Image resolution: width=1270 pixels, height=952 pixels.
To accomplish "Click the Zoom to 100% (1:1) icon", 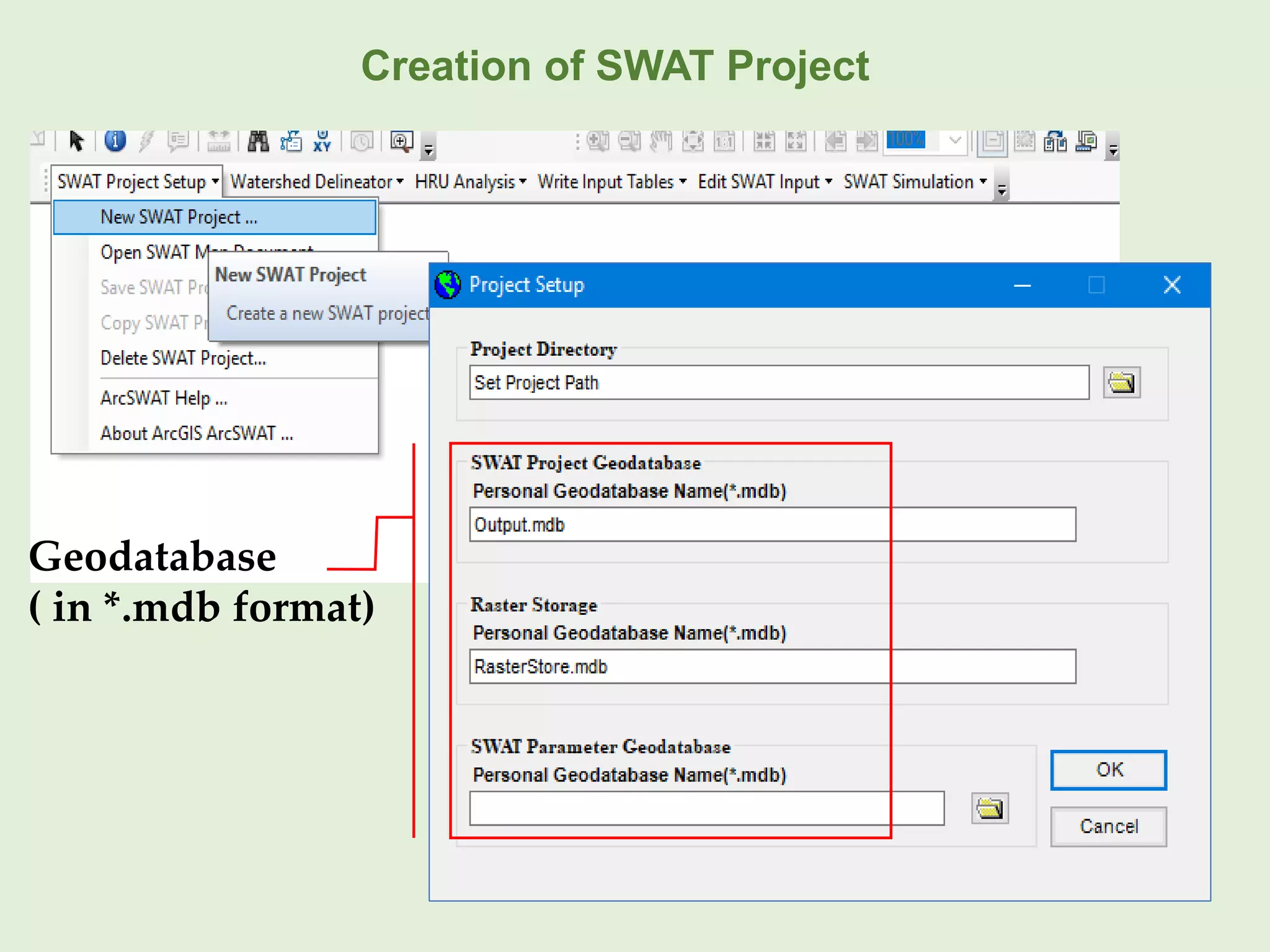I will [x=724, y=141].
